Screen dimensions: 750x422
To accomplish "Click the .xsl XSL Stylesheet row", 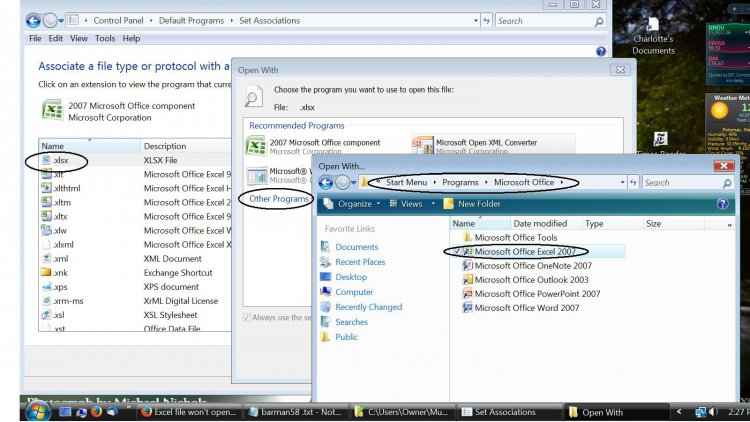I will pos(135,315).
